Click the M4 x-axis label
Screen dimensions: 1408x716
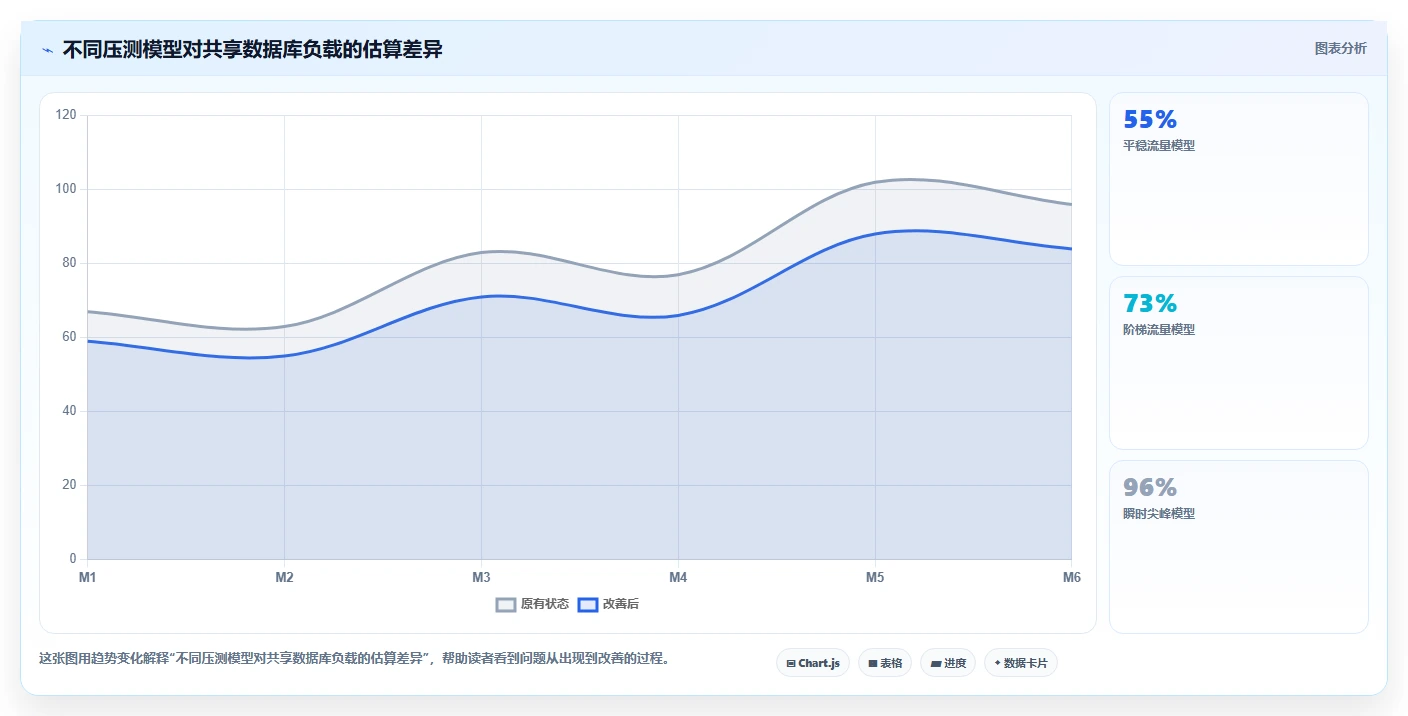678,577
